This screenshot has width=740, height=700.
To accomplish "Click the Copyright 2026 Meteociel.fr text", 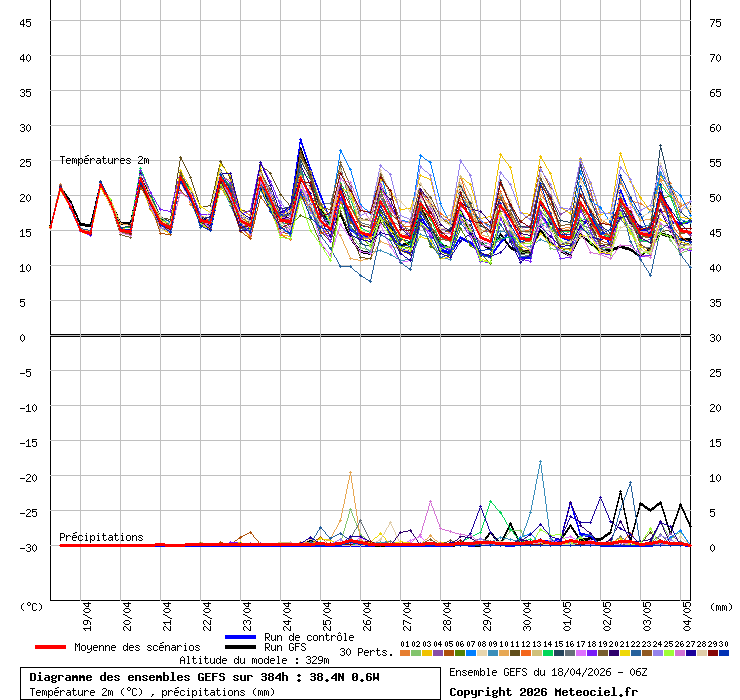I will coord(541,692).
